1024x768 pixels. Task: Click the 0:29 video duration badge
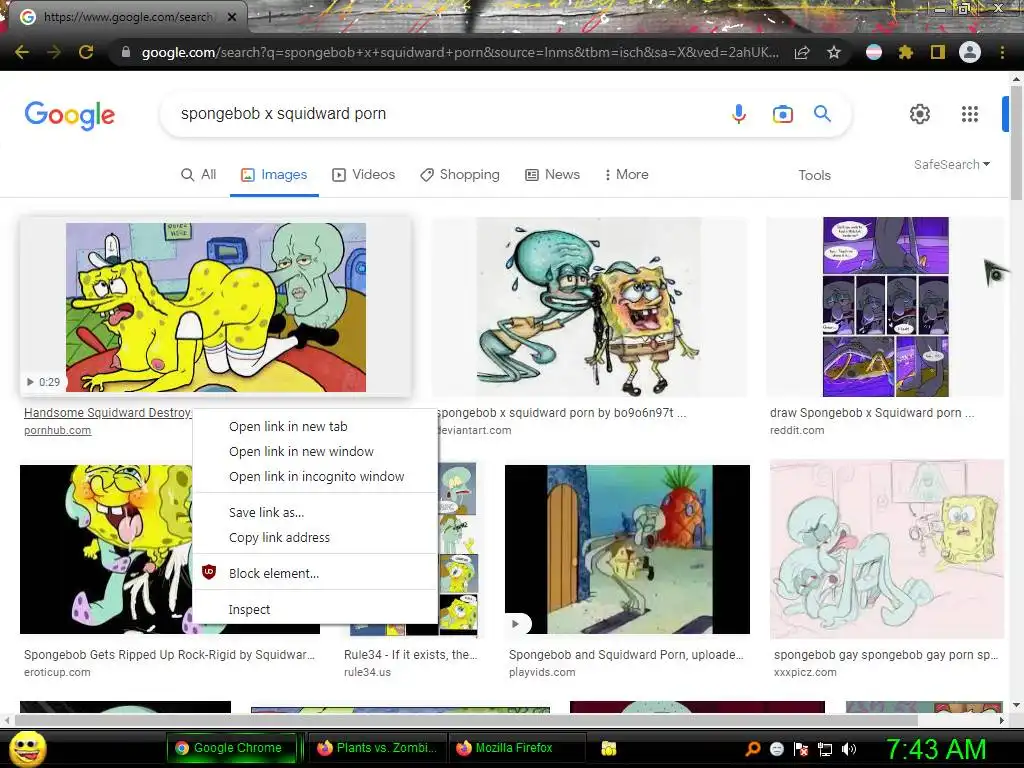[x=43, y=382]
